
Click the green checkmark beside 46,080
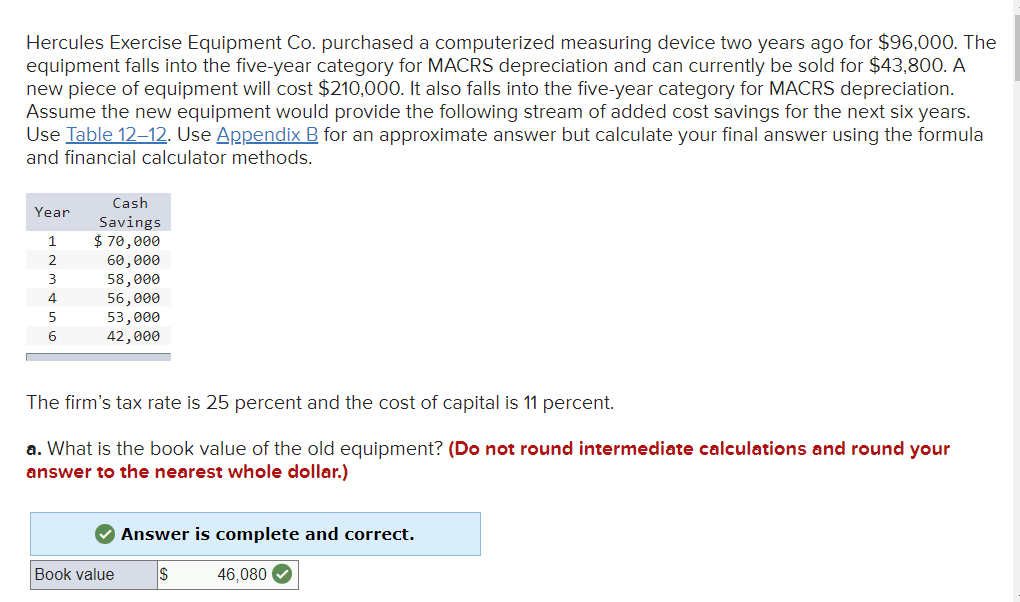pos(280,574)
